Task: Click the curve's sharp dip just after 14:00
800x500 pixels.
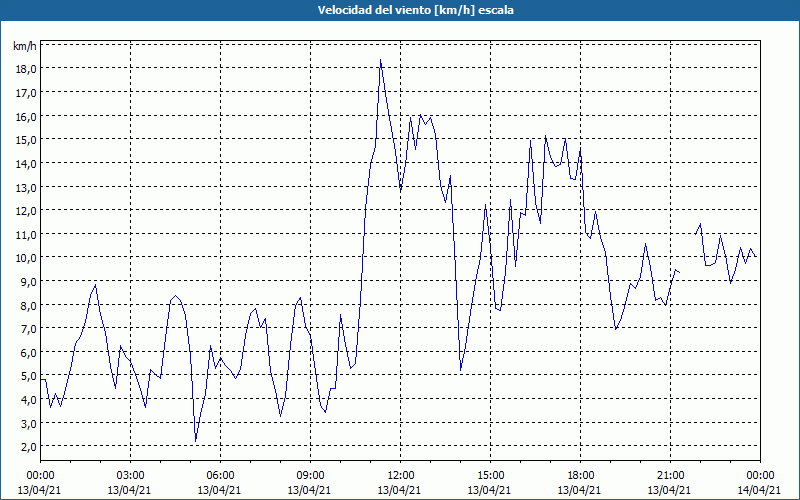Action: tap(461, 369)
